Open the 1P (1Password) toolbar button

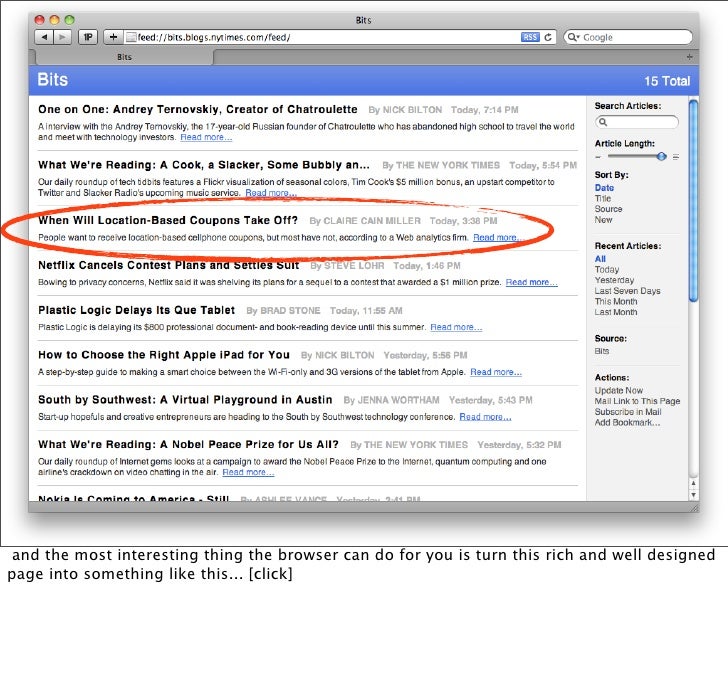click(88, 37)
